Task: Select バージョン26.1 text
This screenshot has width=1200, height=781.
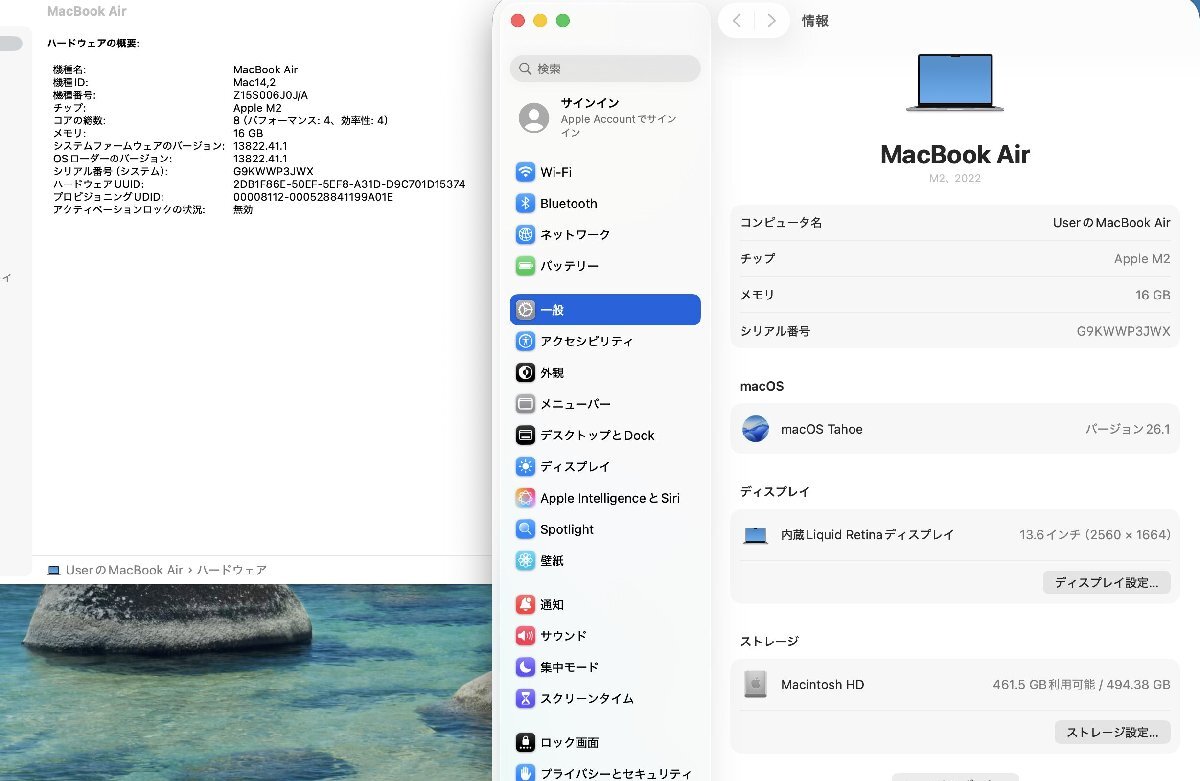Action: (x=1128, y=429)
